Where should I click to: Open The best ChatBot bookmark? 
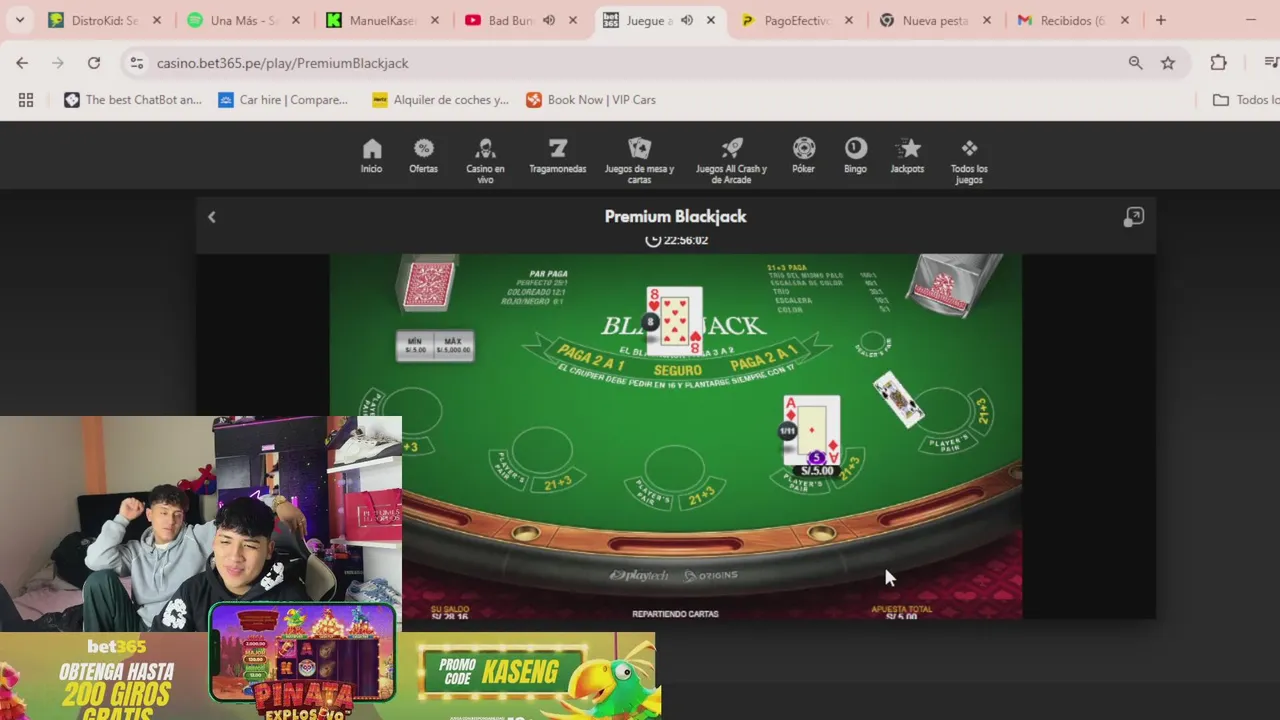(x=133, y=100)
